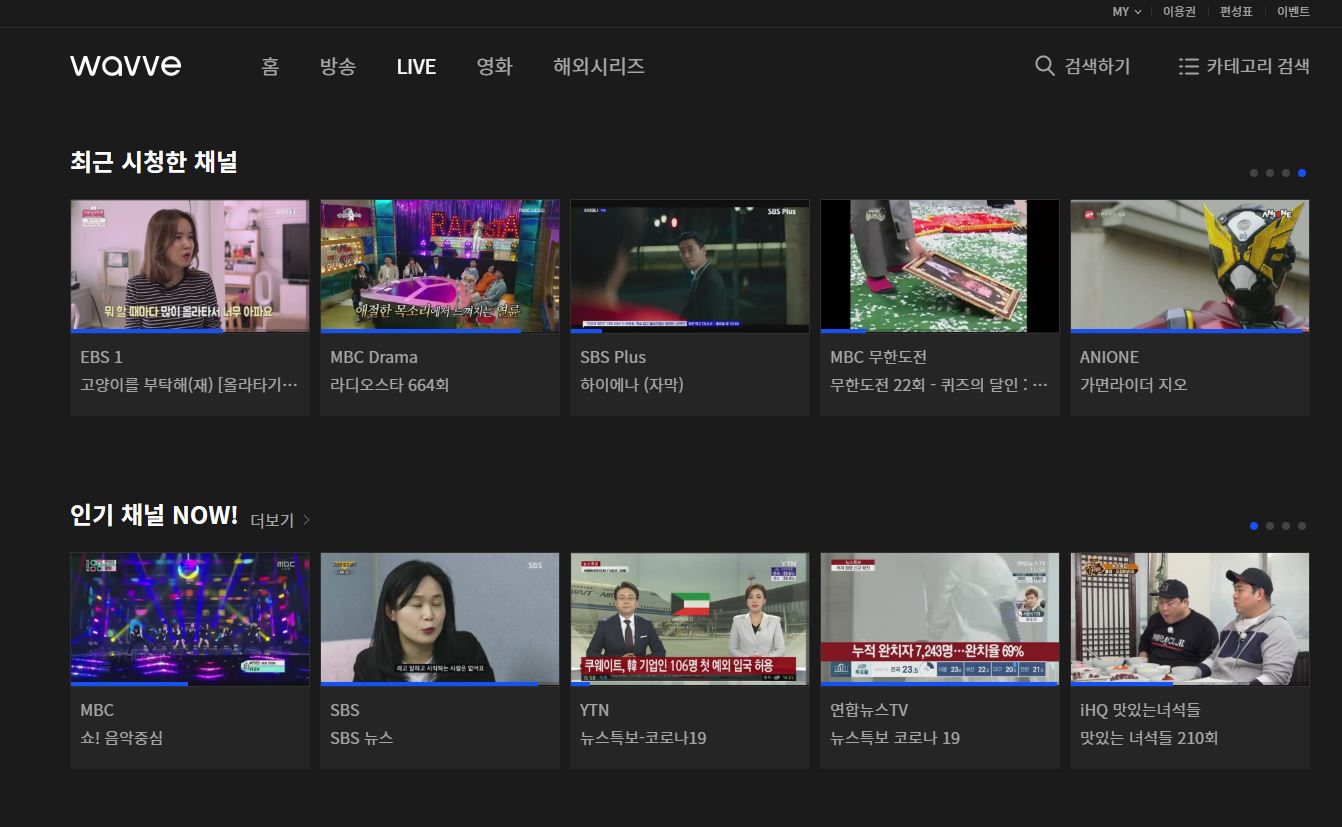Select the active fourth dot of 최근 시청한 채널
This screenshot has height=827, width=1342.
(1302, 173)
